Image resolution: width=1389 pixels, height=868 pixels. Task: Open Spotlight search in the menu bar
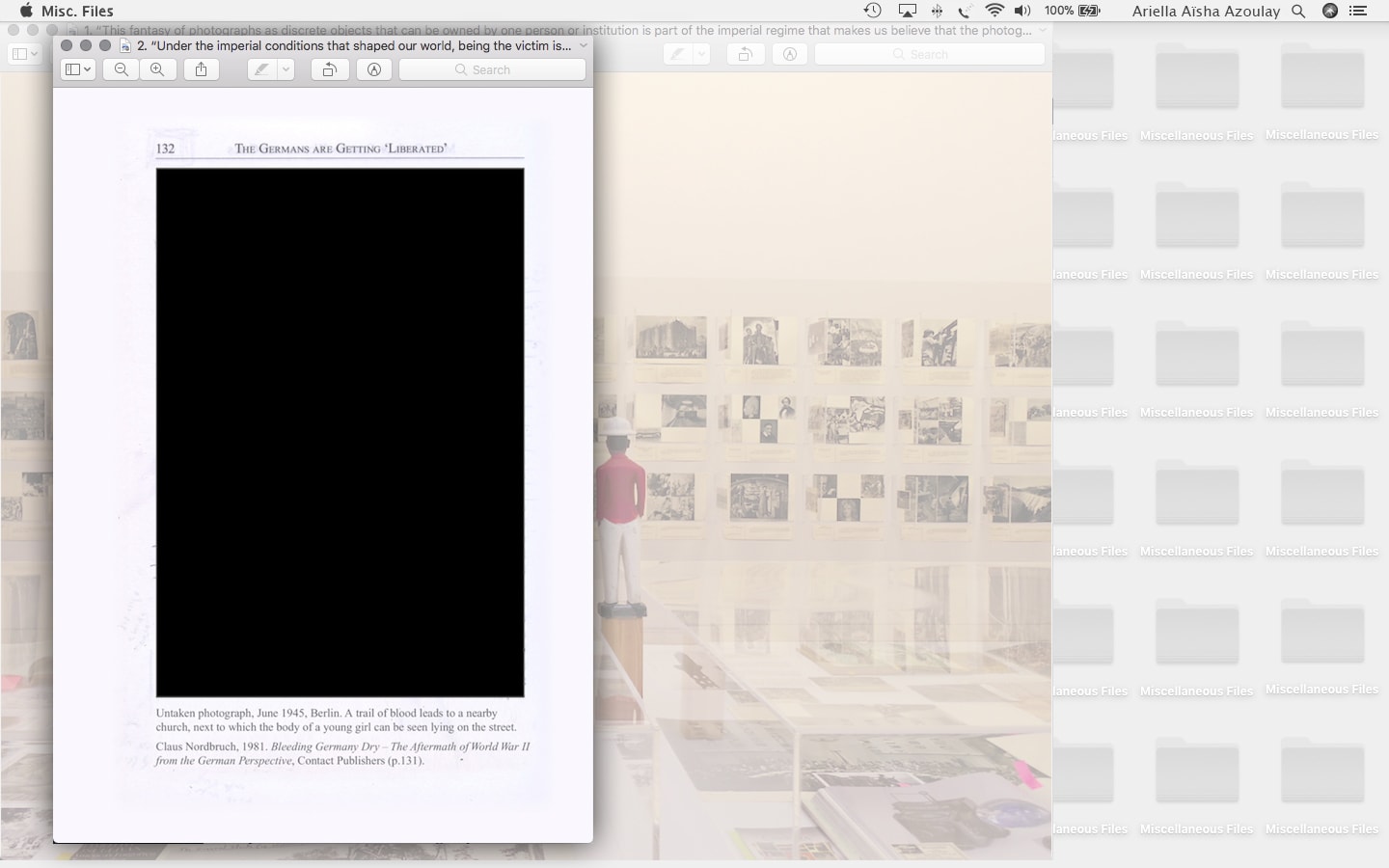1298,11
